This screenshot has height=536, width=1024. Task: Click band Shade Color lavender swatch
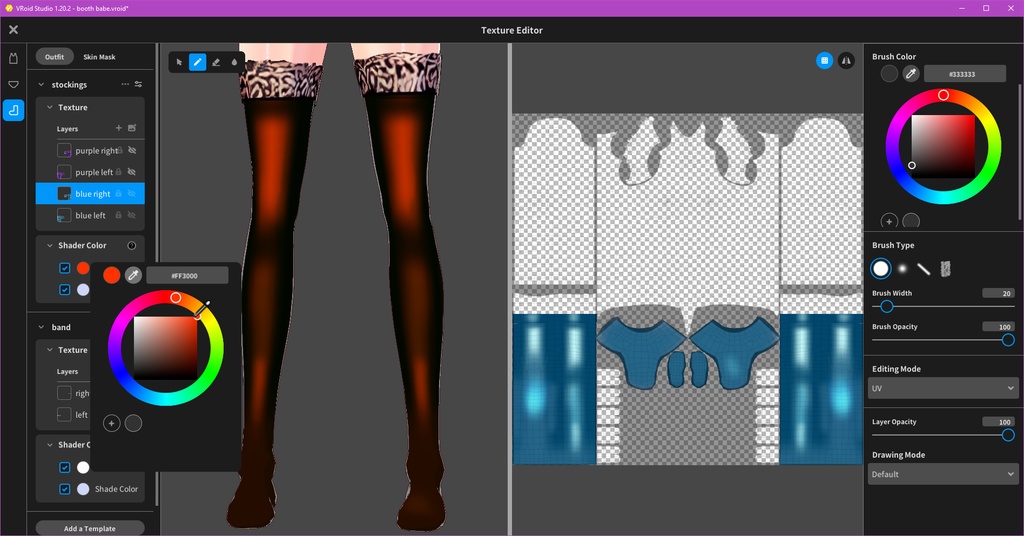click(x=83, y=489)
